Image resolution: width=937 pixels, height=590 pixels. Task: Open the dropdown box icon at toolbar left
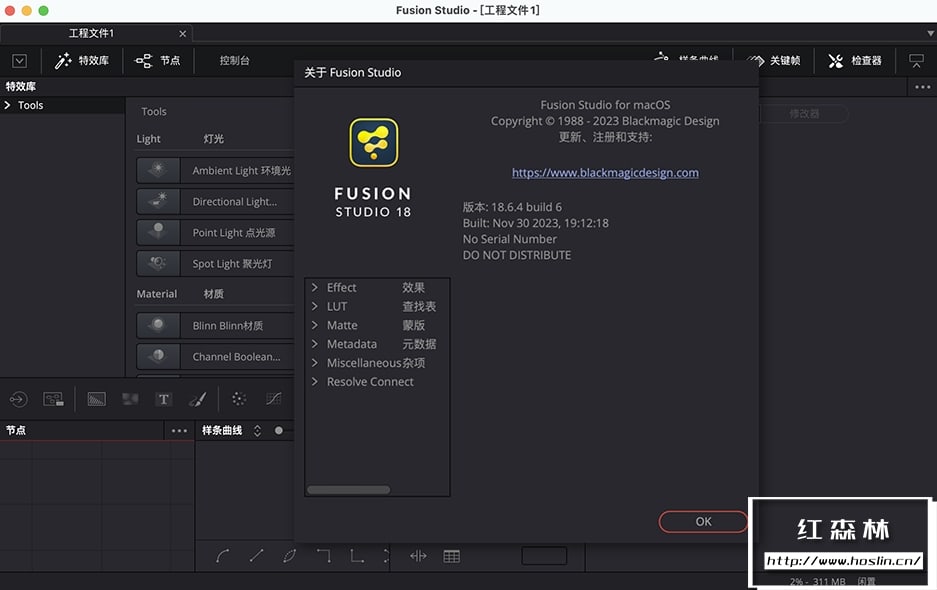[x=20, y=61]
